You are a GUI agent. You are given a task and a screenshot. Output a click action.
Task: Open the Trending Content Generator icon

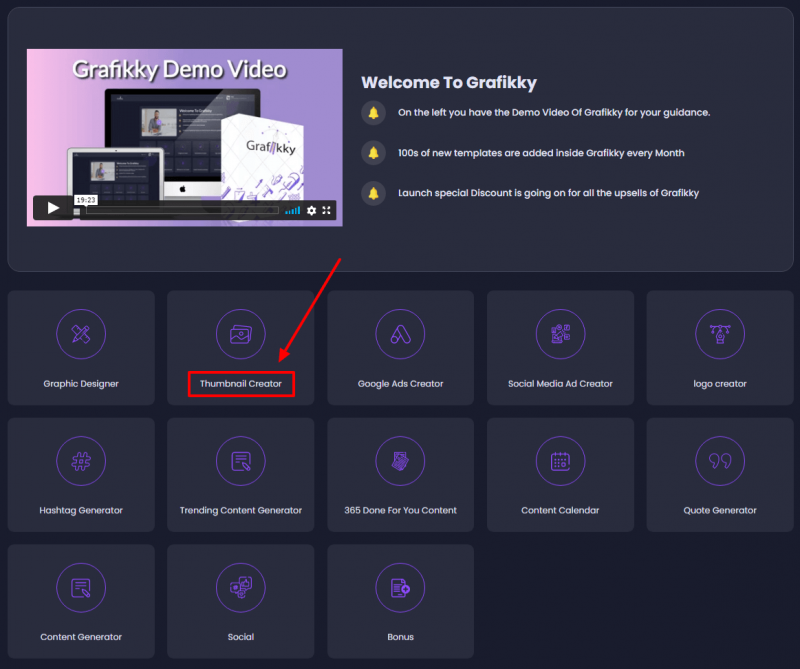coord(240,461)
